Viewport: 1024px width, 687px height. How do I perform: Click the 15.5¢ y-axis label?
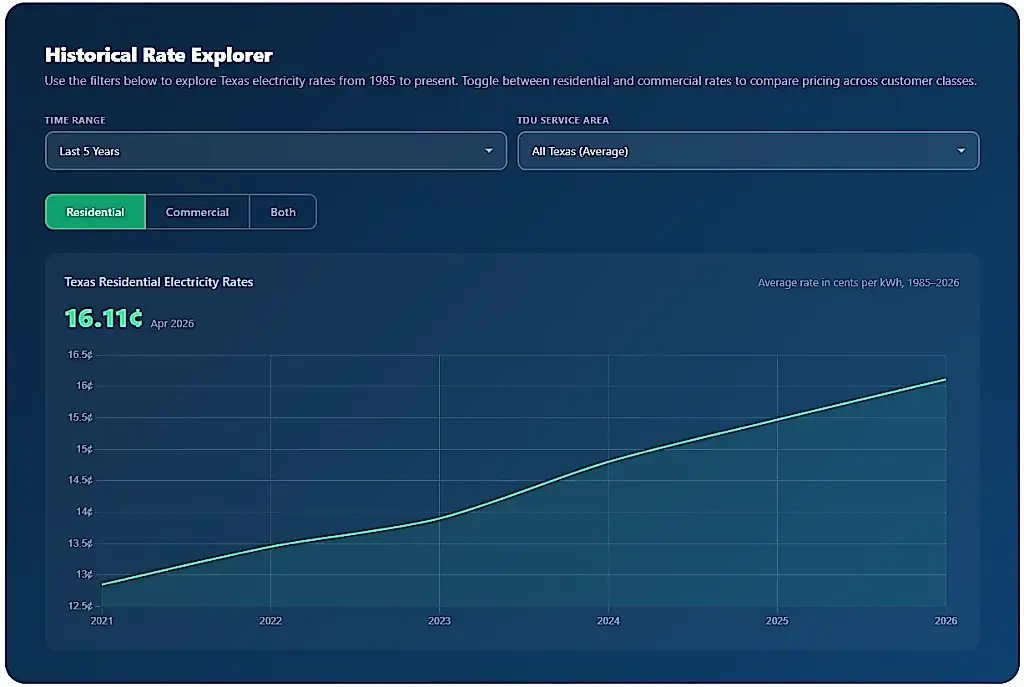coord(80,417)
